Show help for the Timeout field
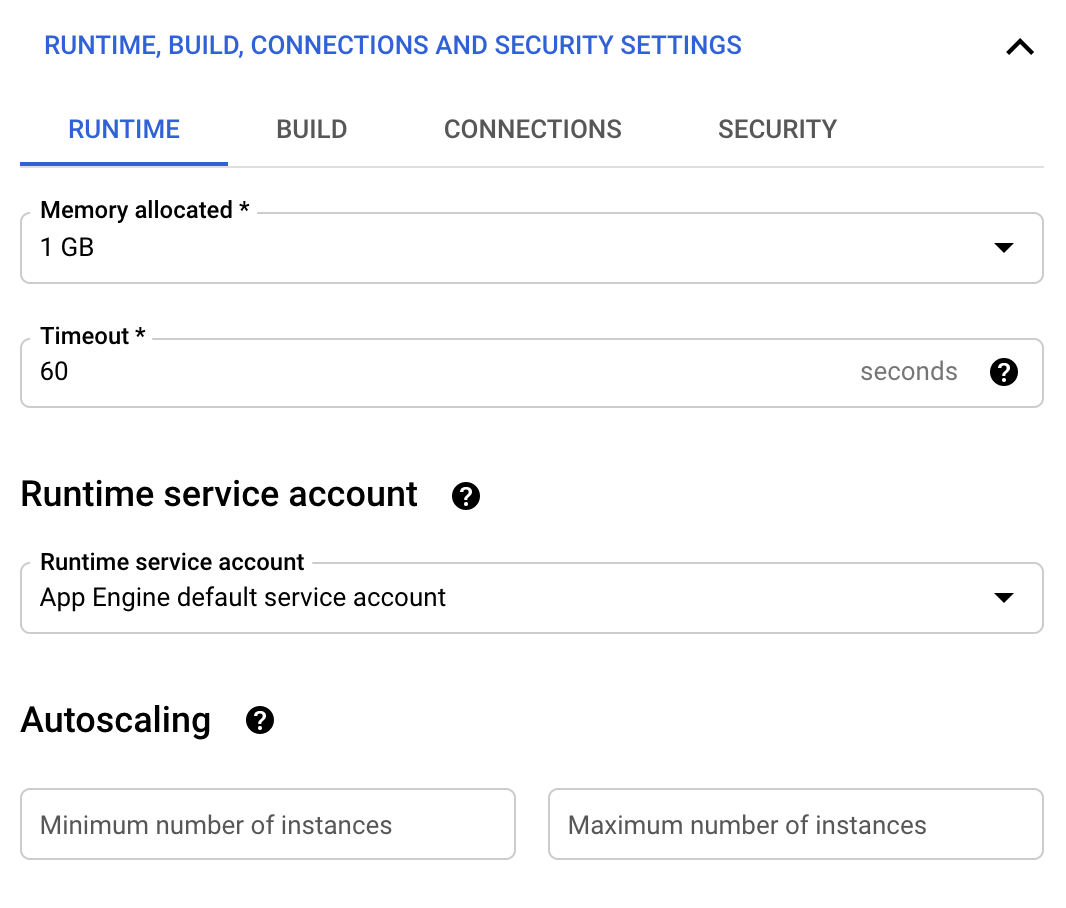 (x=1003, y=372)
